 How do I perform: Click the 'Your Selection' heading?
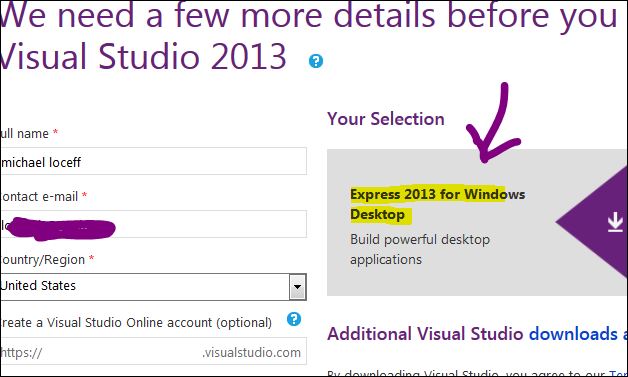[386, 119]
